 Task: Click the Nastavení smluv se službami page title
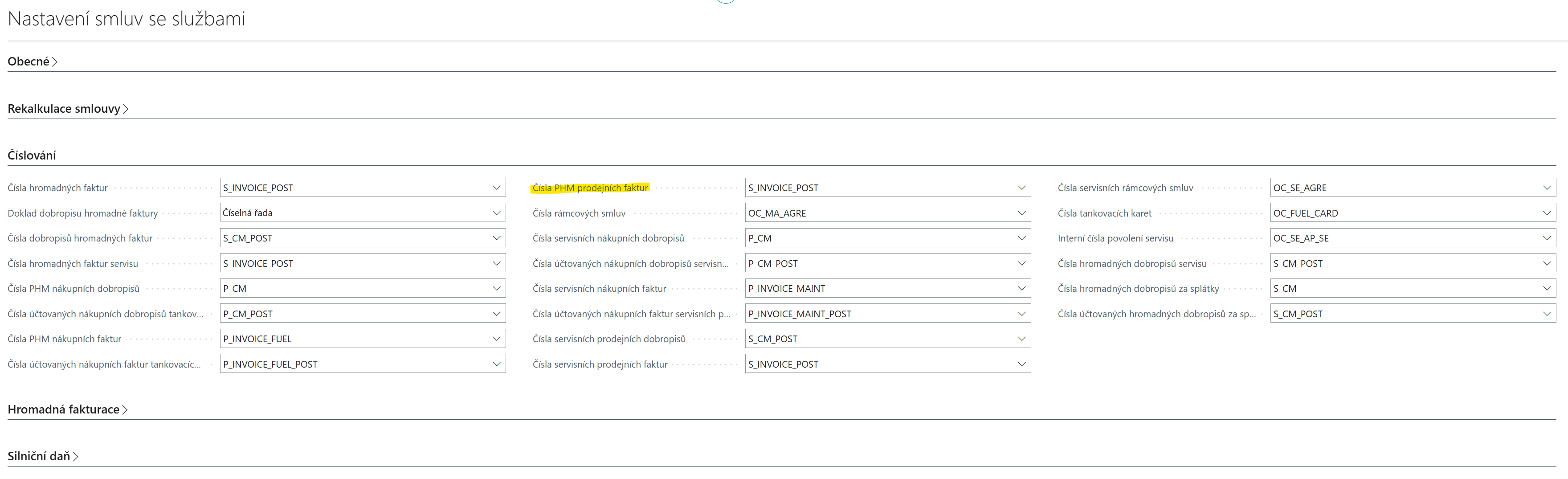coord(126,19)
